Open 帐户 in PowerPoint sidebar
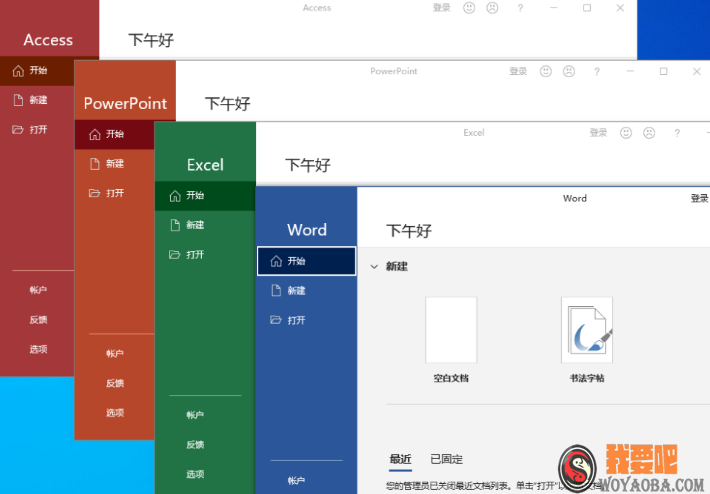Viewport: 710px width, 494px height. [115, 353]
